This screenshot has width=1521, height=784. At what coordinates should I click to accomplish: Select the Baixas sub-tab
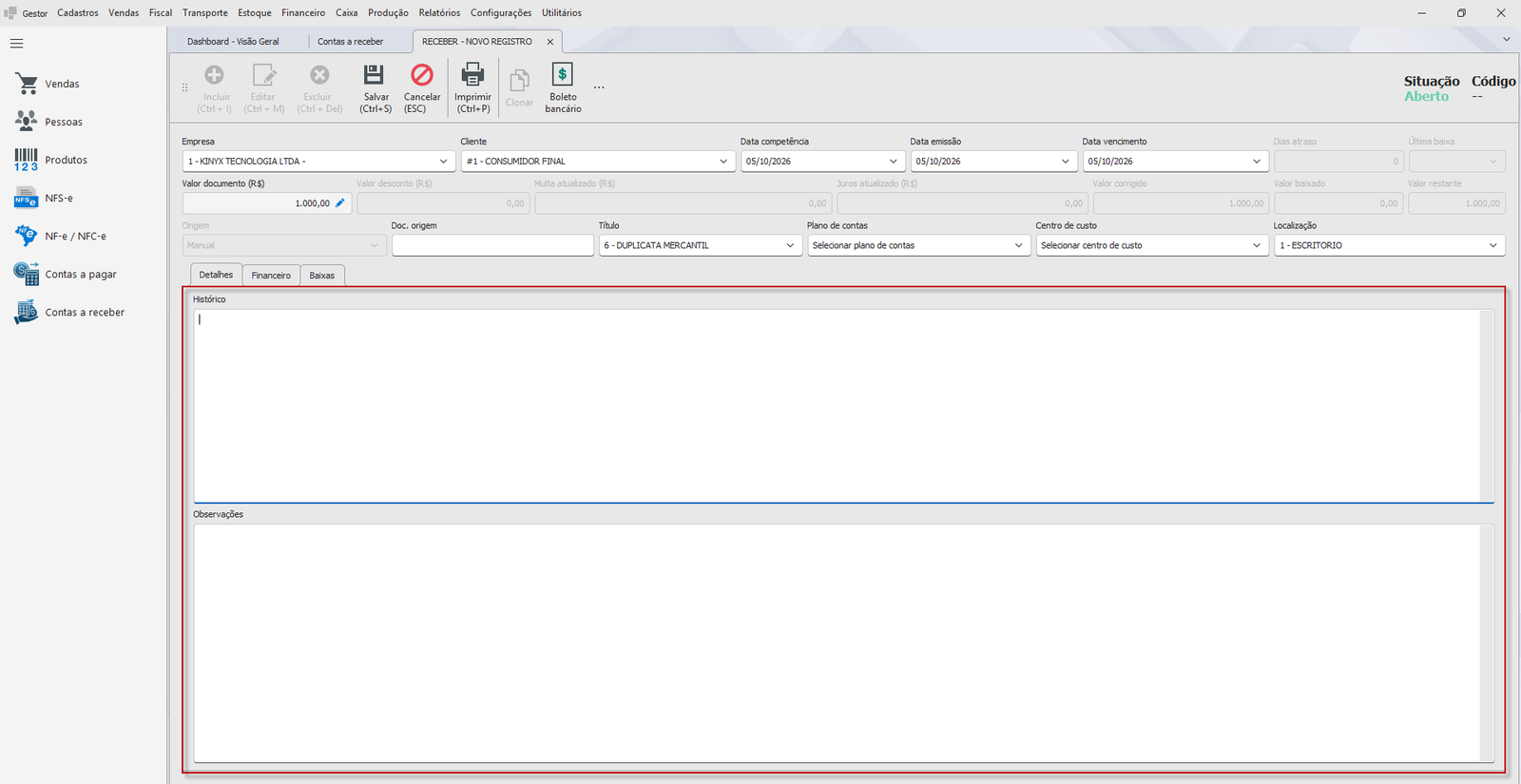tap(322, 276)
